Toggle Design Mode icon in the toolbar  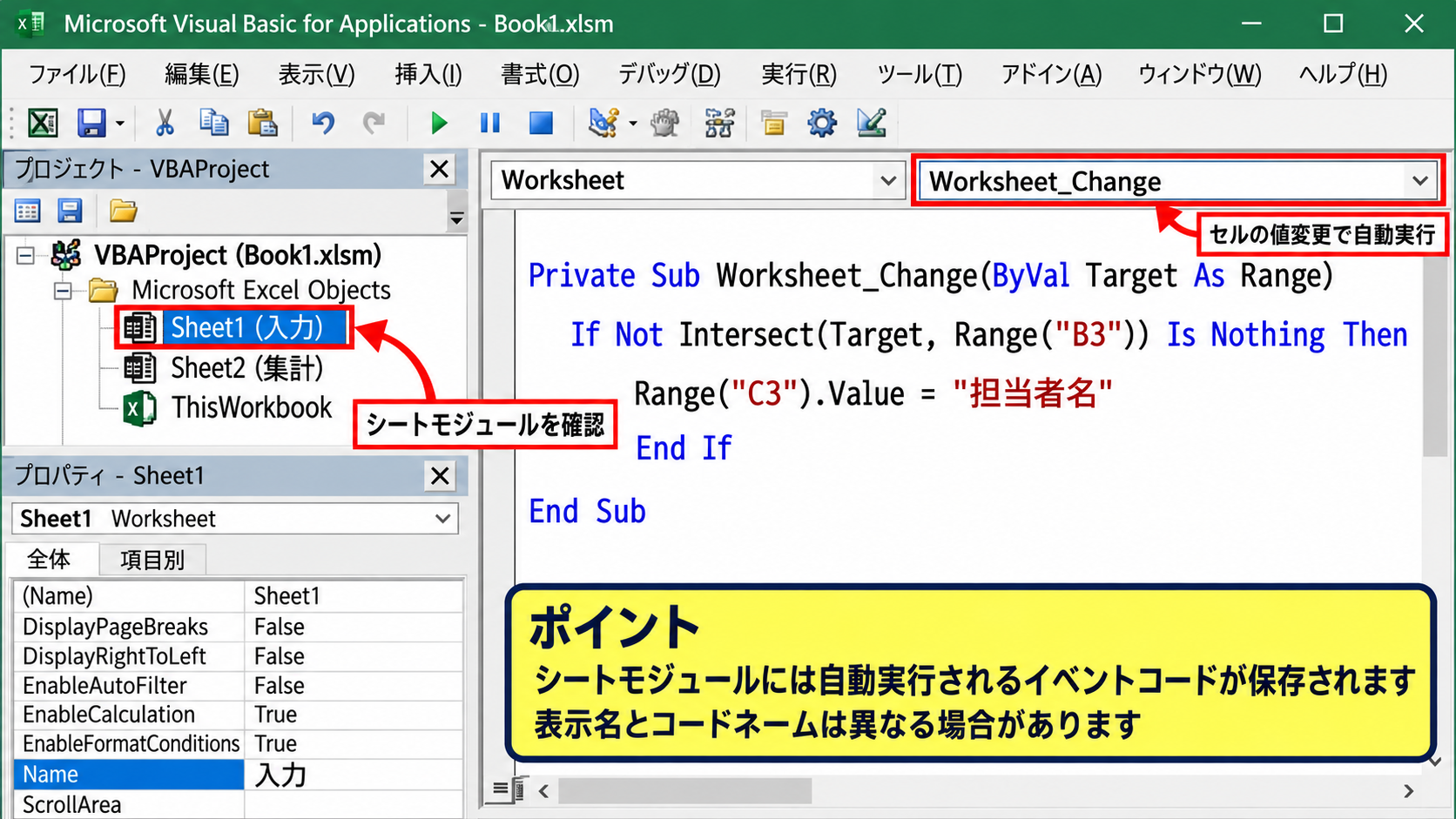604,123
